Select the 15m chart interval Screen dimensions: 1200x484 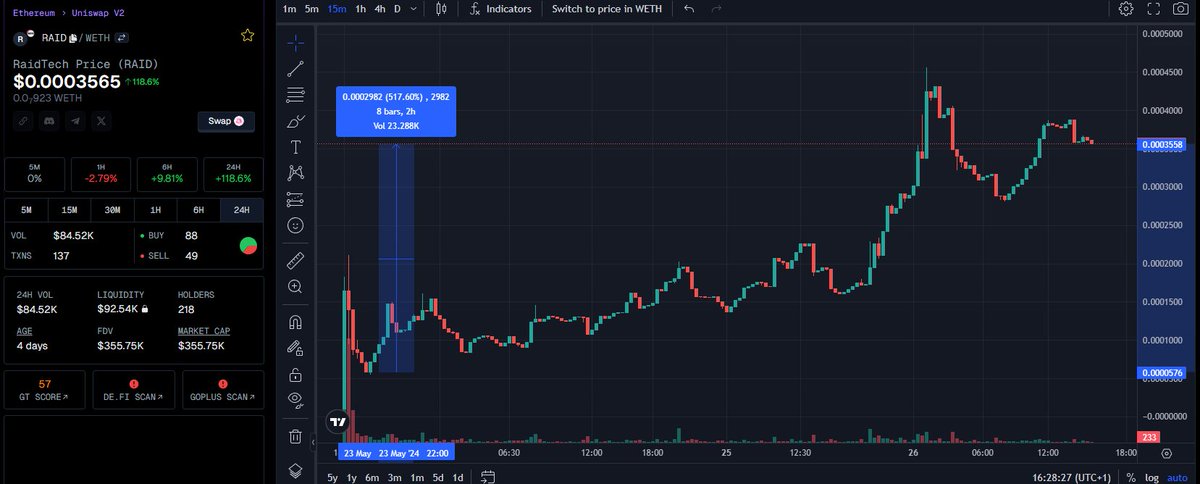337,9
